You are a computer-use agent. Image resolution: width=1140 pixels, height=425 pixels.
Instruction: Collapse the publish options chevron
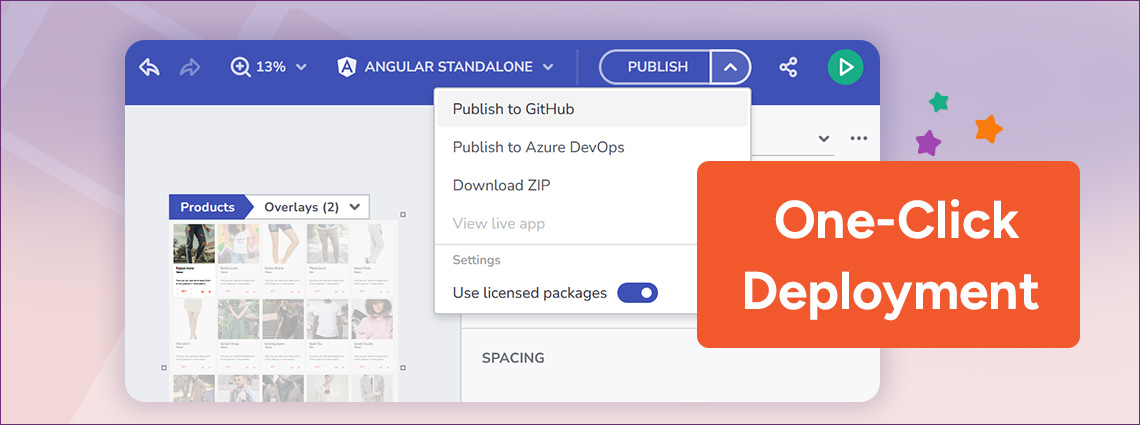[x=731, y=67]
